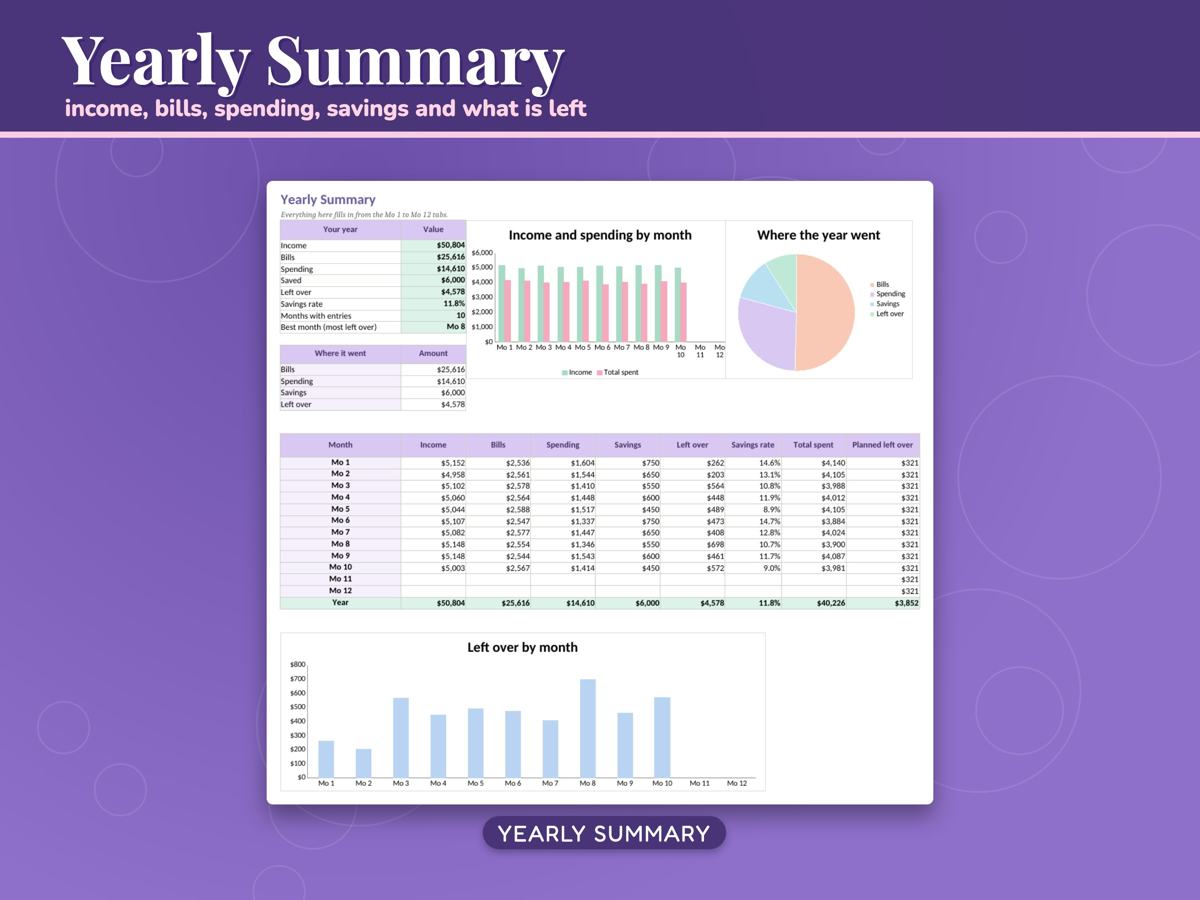Click the 'Amount' column header

tap(433, 354)
